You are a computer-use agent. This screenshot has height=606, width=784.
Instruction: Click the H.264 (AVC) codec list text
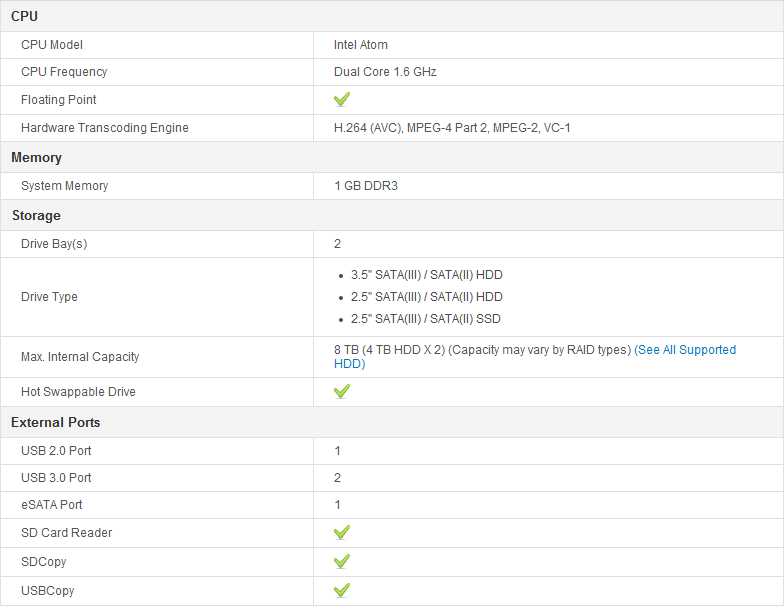[x=452, y=128]
